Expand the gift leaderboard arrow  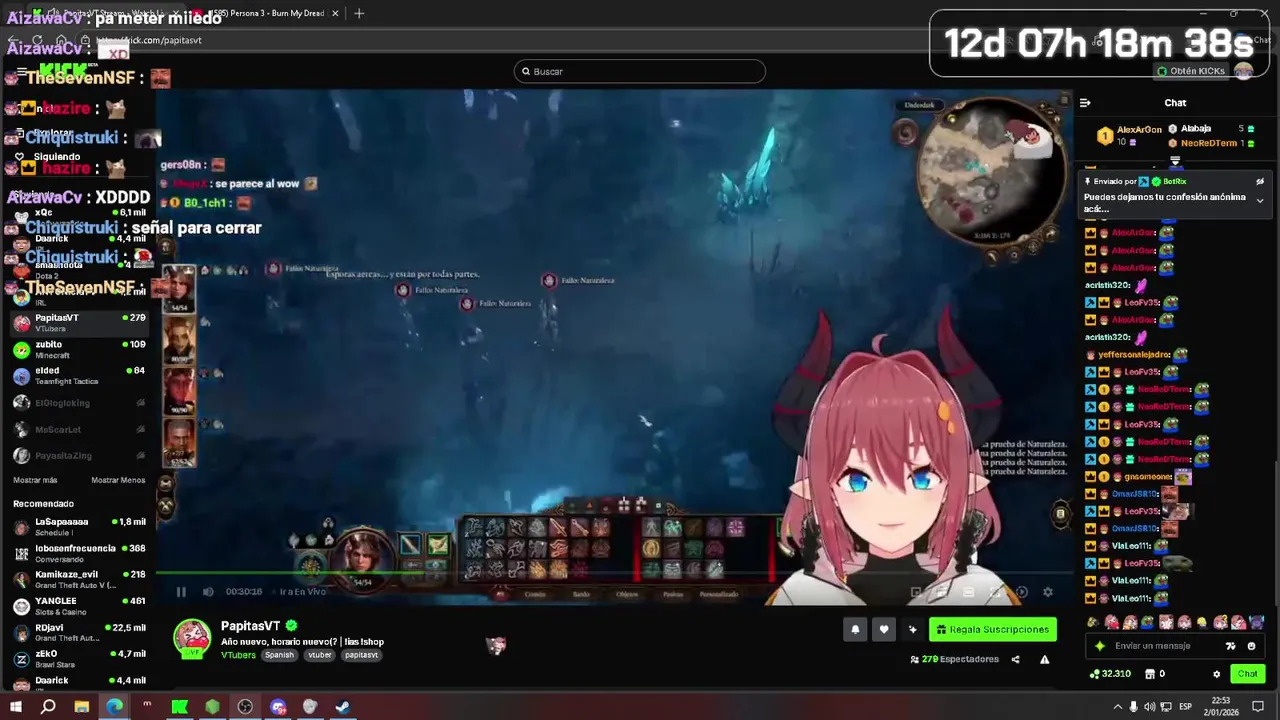[x=1175, y=160]
